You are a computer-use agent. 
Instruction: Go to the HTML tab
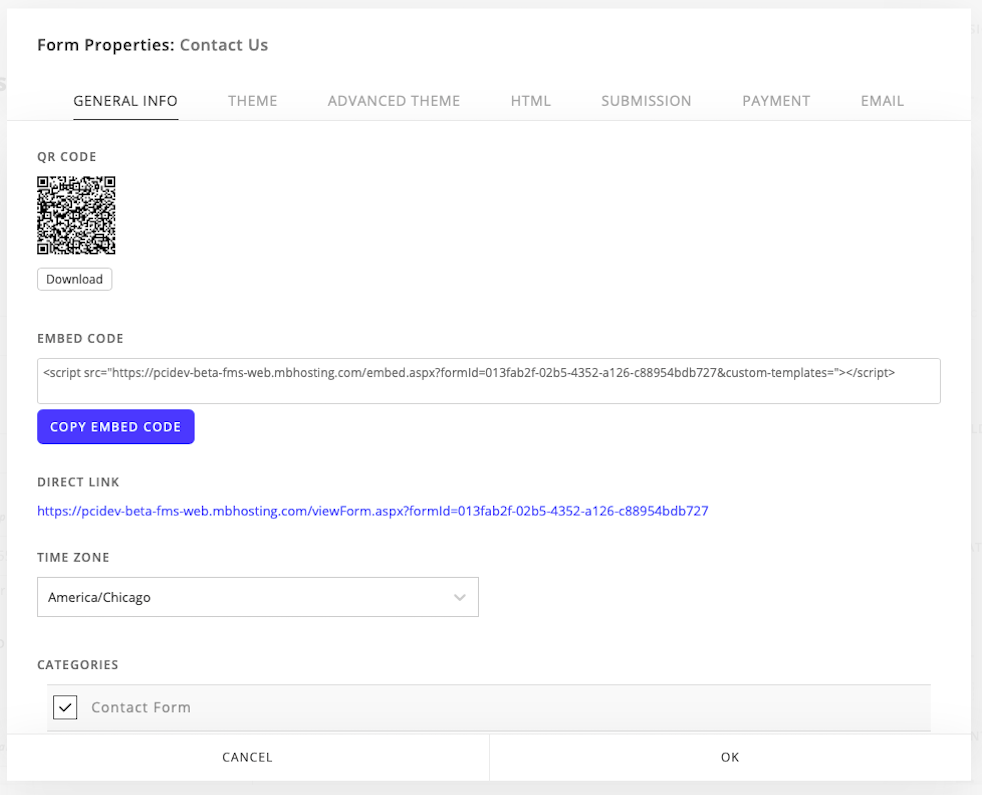tap(530, 101)
